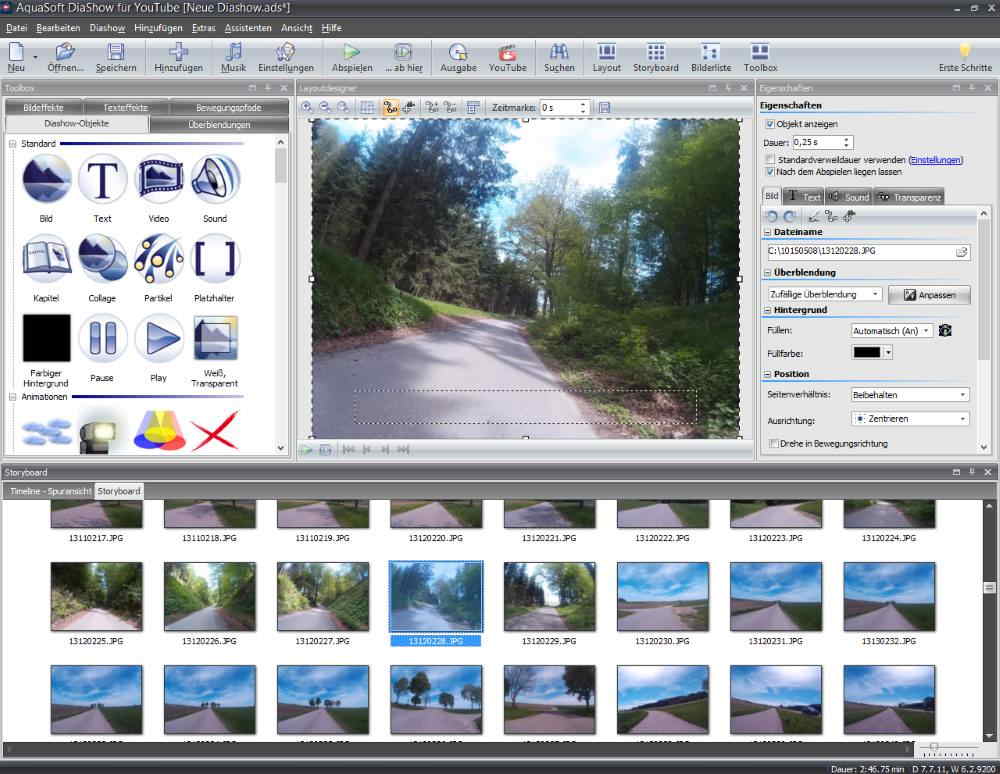Open the Ausrichtung Zentrieren dropdown
The image size is (1000, 774).
(908, 419)
